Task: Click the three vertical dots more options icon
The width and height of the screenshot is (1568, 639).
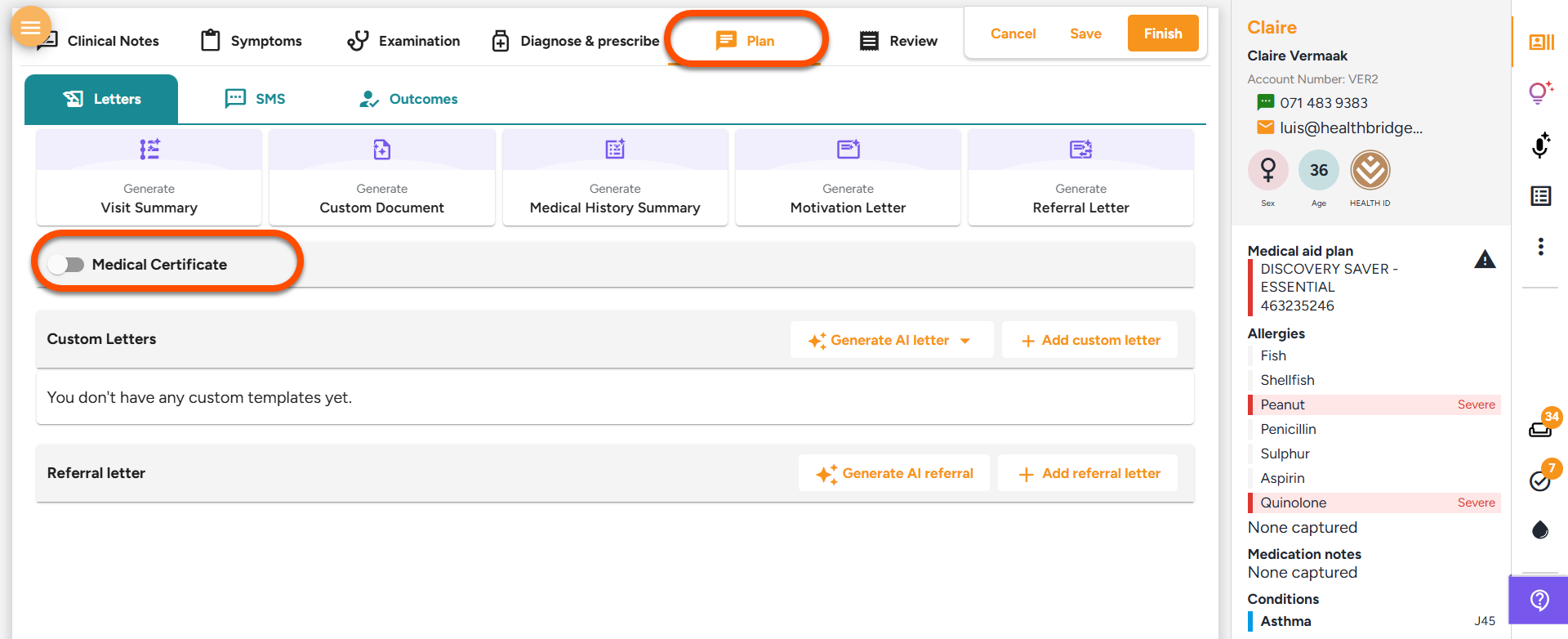Action: click(x=1540, y=247)
